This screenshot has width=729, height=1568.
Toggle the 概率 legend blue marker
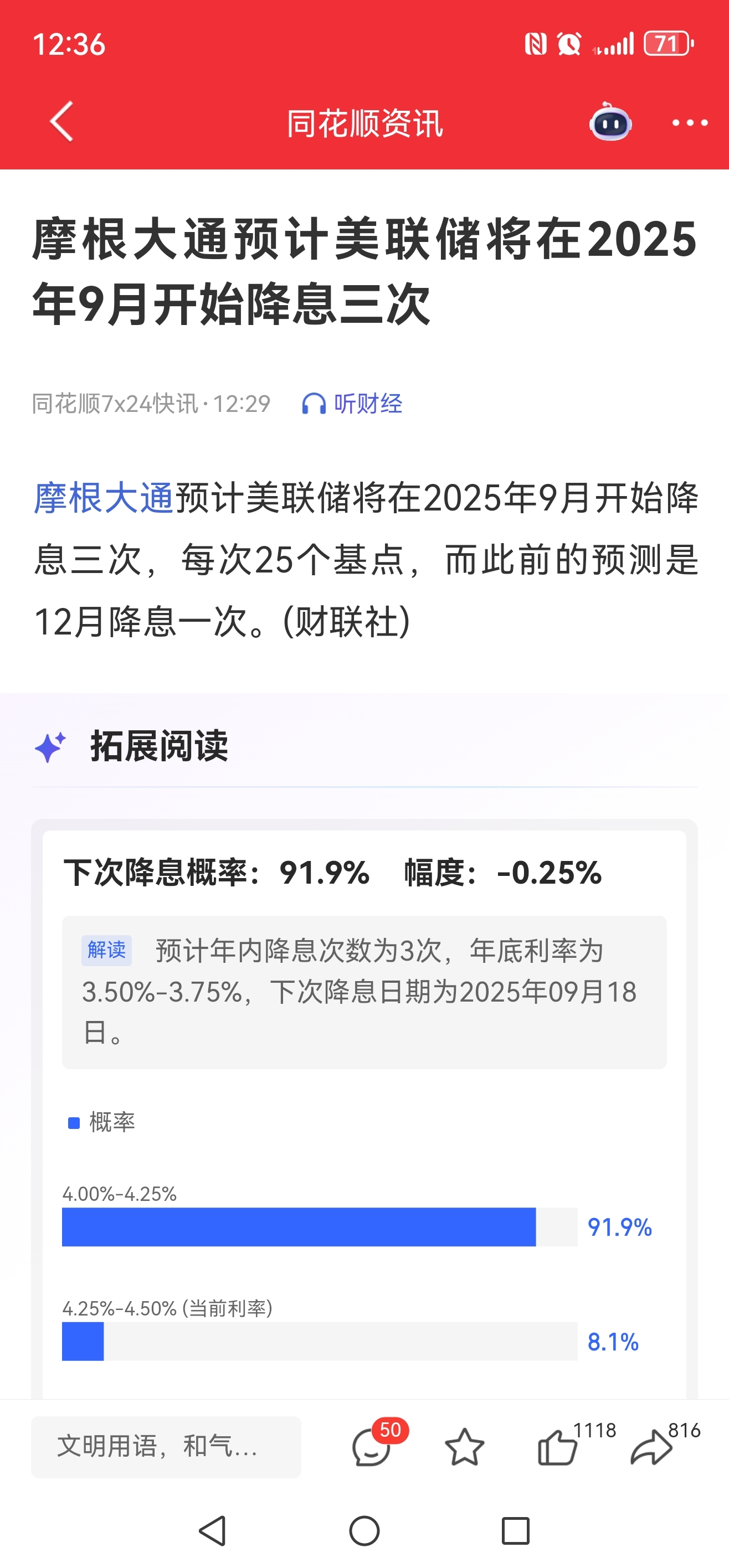pyautogui.click(x=74, y=1123)
